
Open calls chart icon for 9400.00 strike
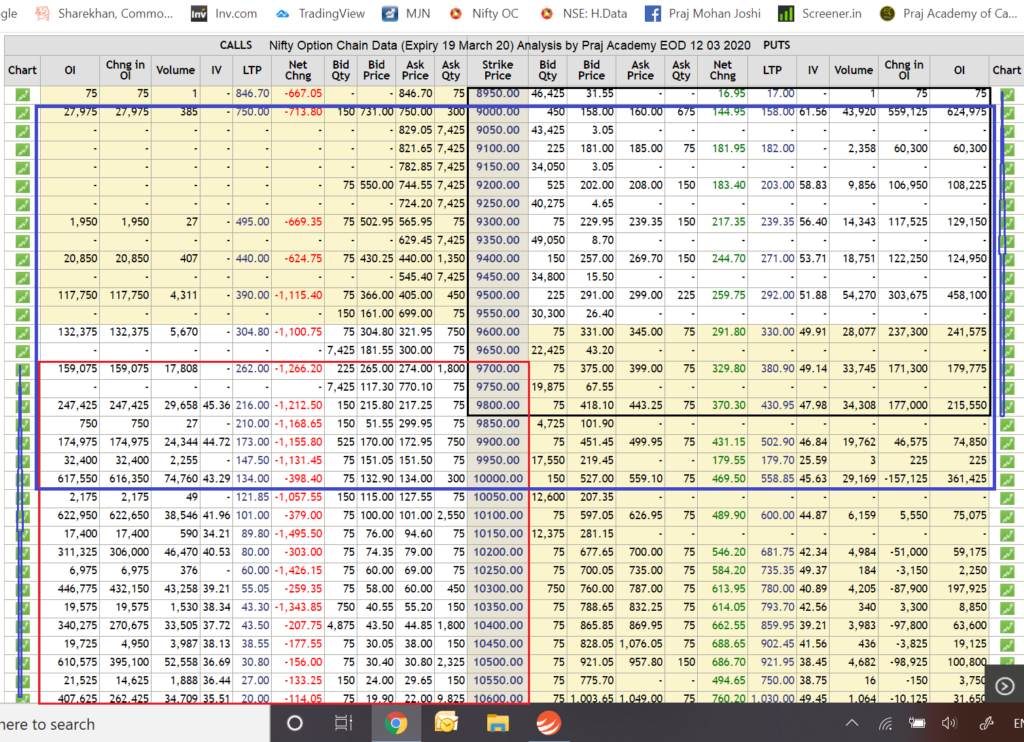(22, 259)
